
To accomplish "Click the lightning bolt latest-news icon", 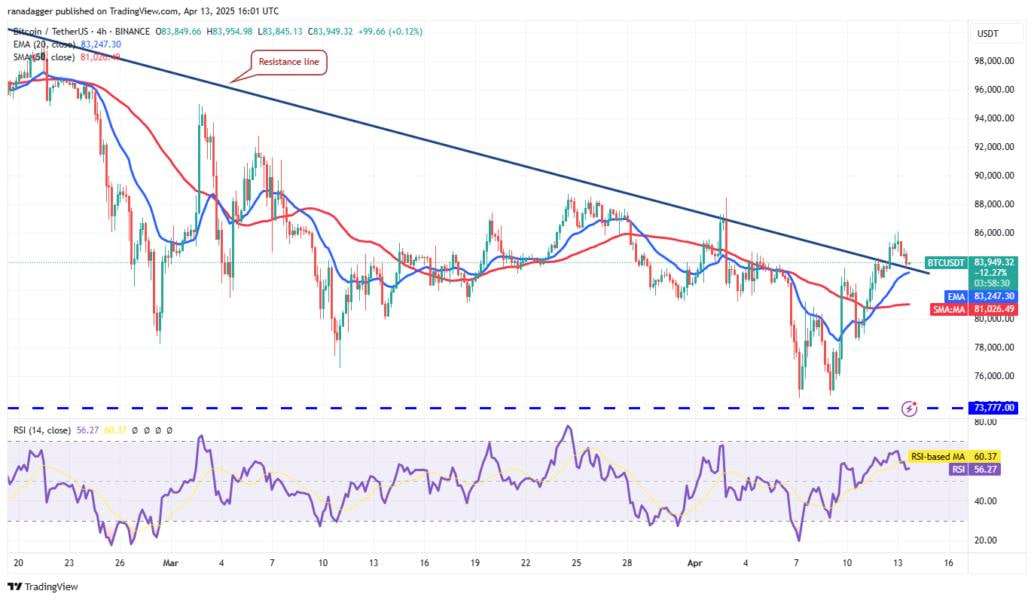I will [909, 409].
